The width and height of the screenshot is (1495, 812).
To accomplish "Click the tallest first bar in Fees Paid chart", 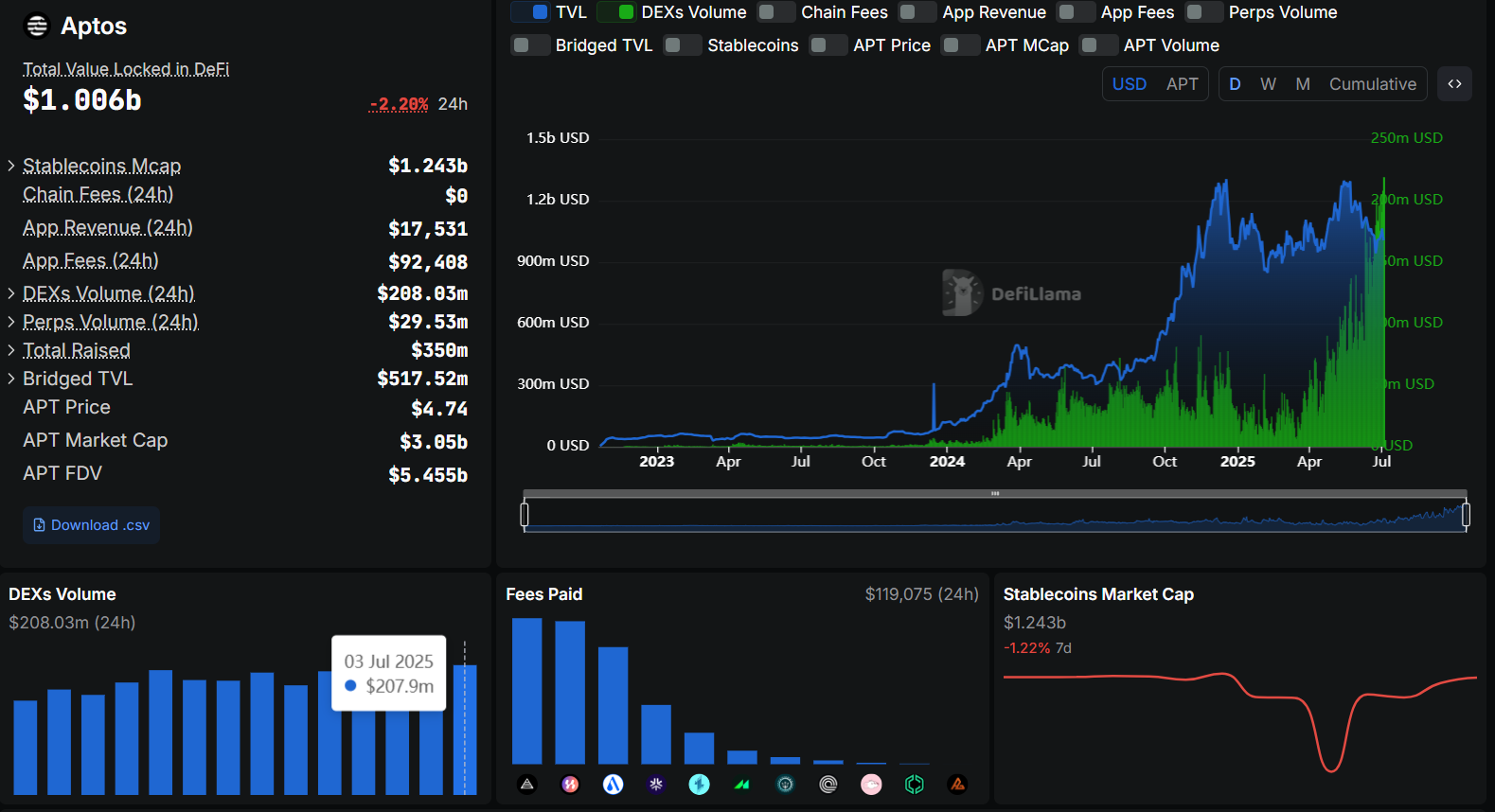I will coord(527,691).
